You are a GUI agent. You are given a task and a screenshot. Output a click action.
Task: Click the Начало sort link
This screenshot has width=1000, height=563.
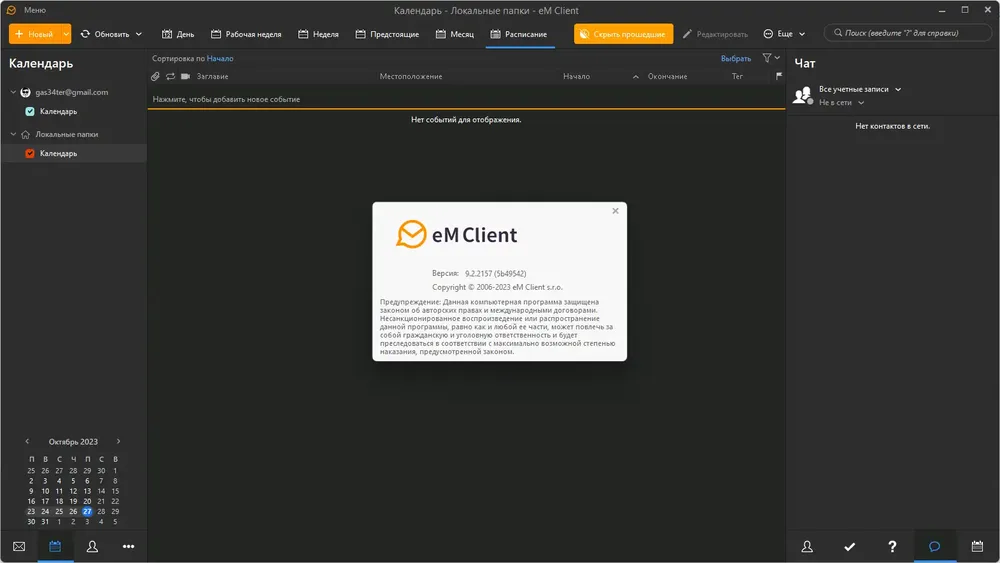coord(220,59)
